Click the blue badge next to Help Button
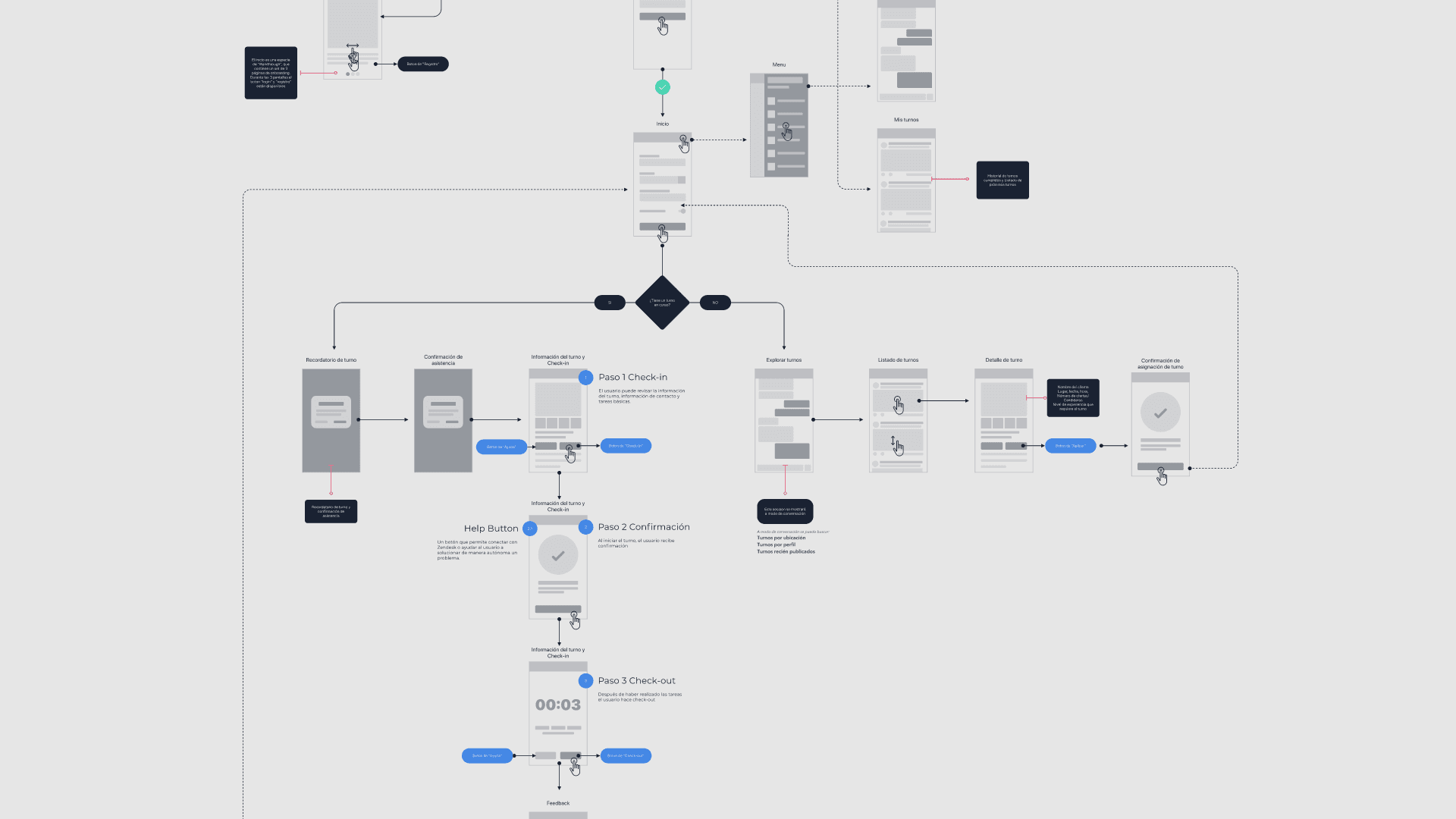This screenshot has width=1456, height=819. 530,529
